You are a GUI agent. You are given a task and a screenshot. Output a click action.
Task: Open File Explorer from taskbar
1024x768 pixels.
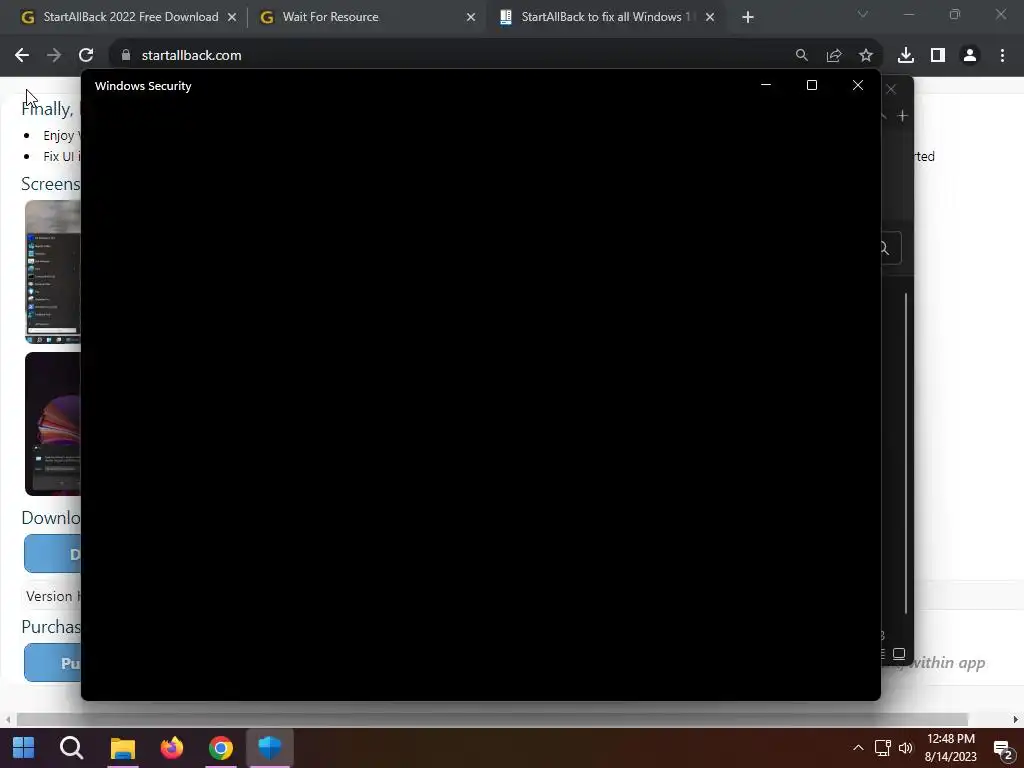[122, 748]
